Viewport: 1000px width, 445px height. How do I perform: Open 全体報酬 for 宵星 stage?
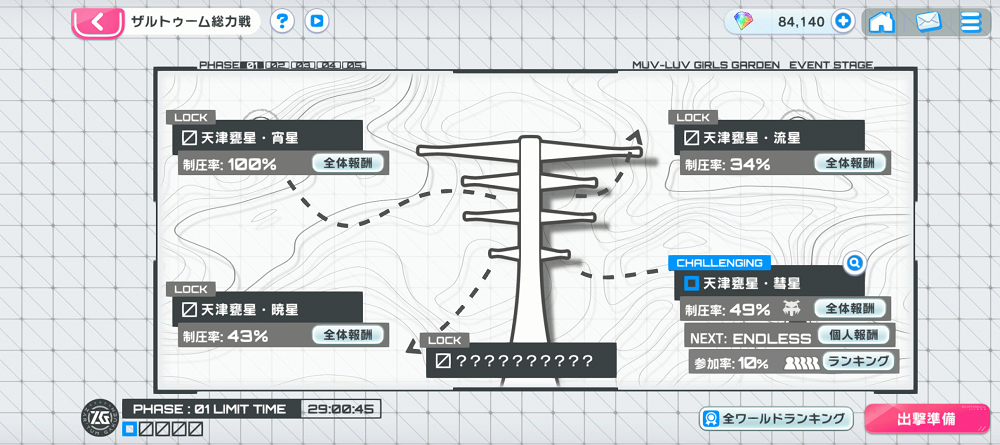tap(349, 163)
